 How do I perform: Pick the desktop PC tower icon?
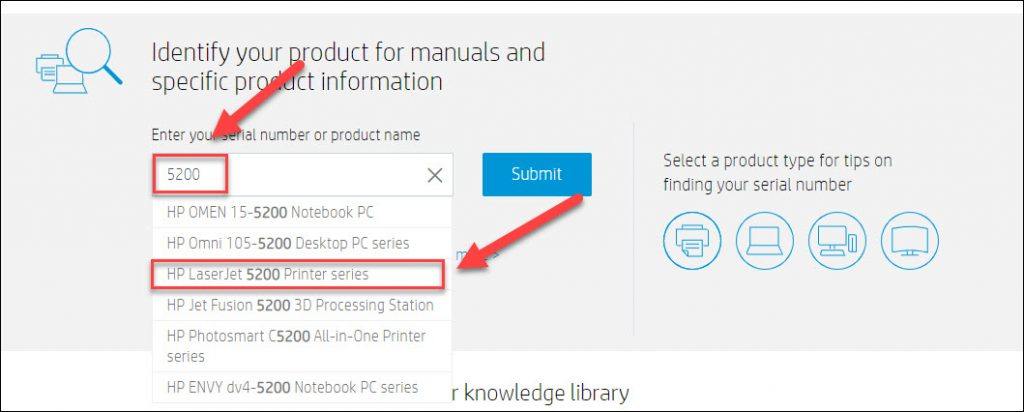tap(837, 242)
